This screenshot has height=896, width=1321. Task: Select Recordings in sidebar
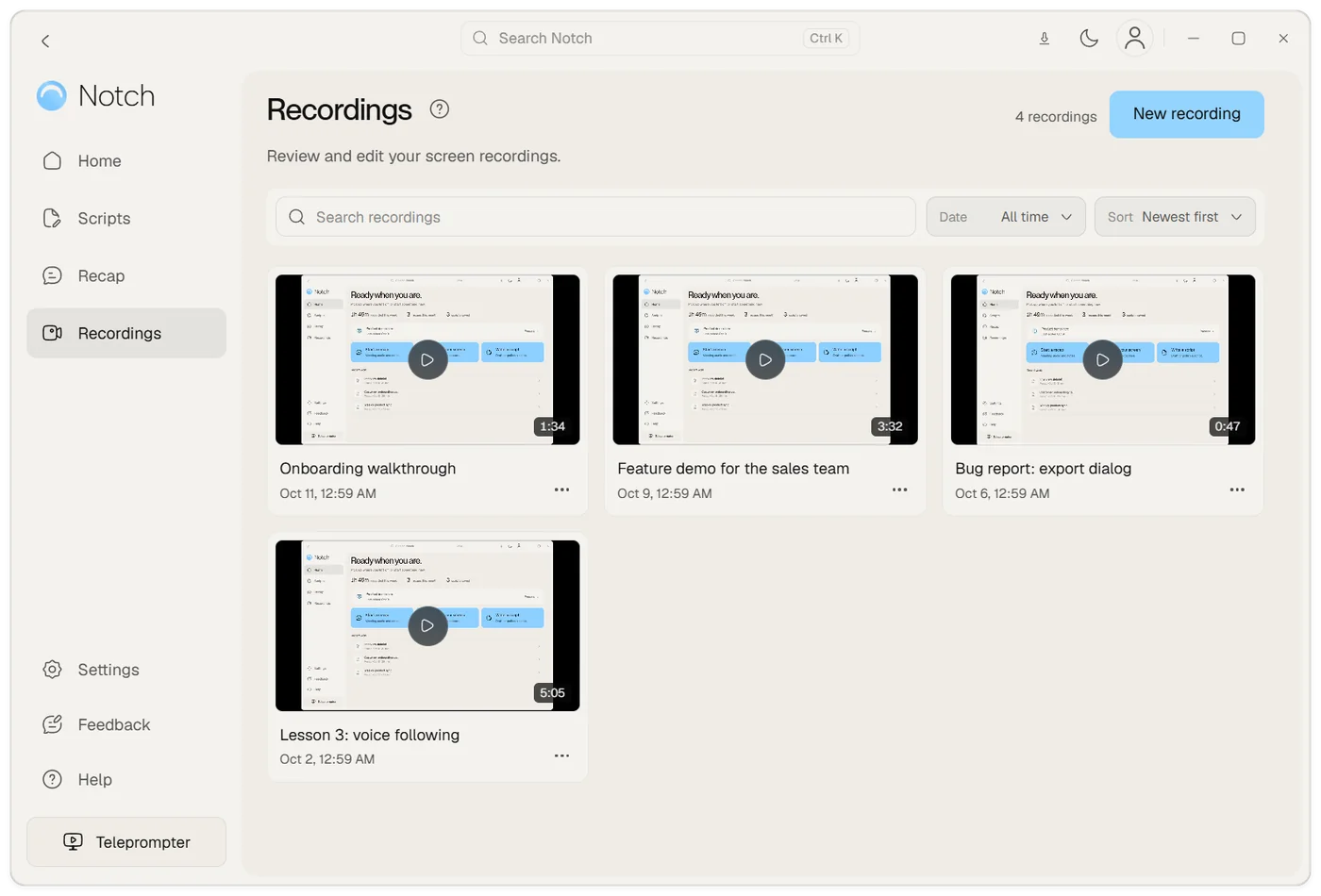[126, 333]
